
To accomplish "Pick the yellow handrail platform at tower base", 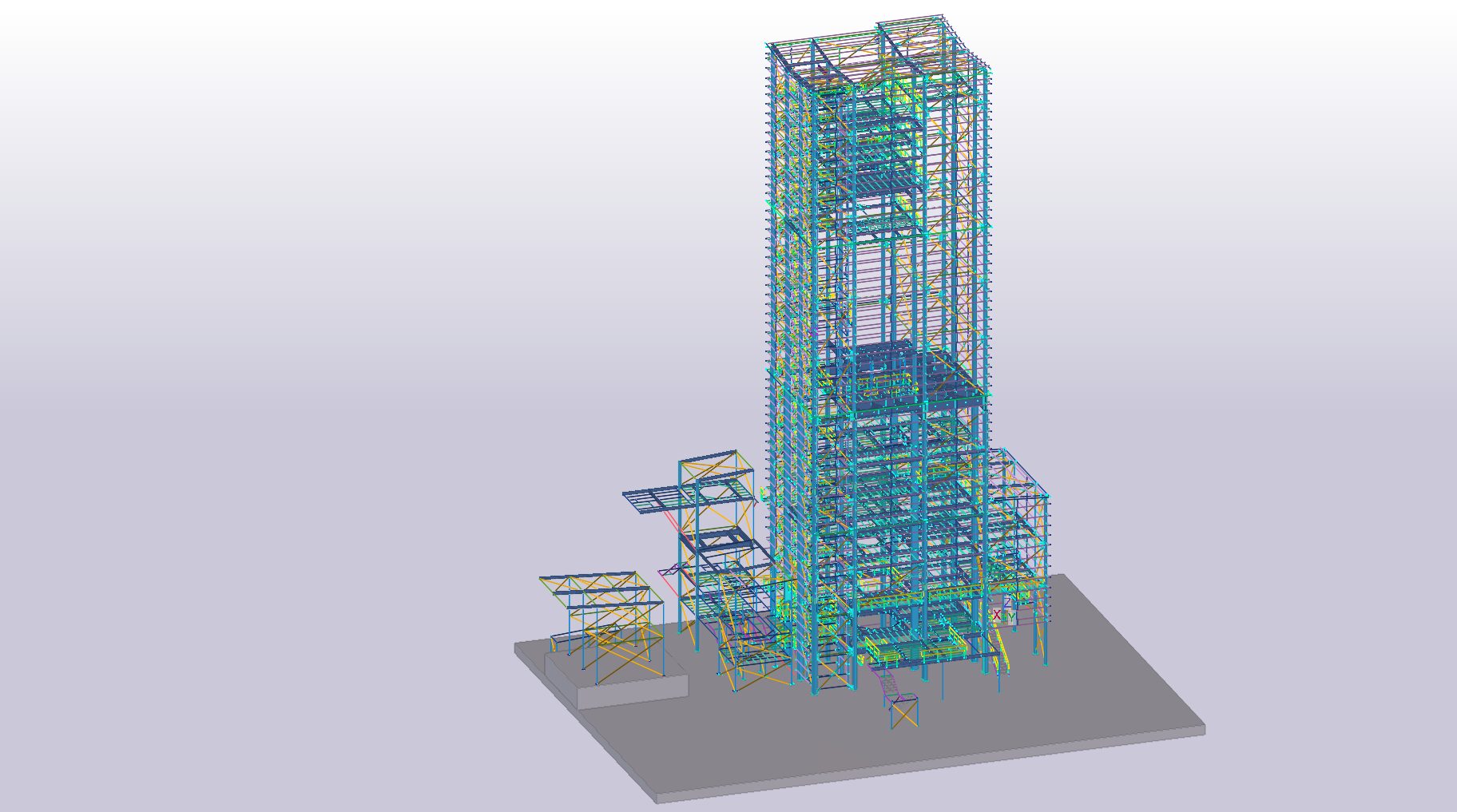I will coord(919,655).
